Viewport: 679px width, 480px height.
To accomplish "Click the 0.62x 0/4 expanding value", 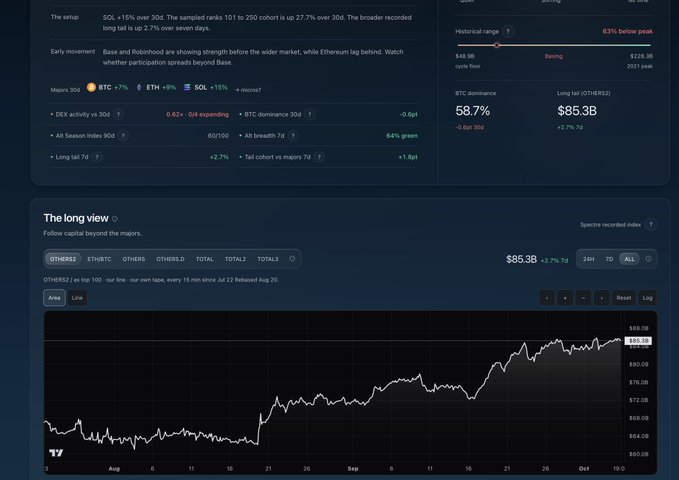I will [x=197, y=114].
